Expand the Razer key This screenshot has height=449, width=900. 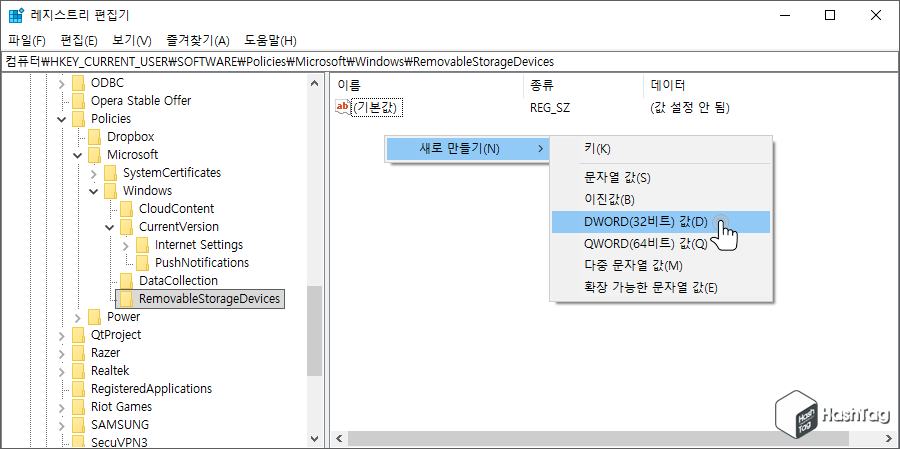(62, 354)
